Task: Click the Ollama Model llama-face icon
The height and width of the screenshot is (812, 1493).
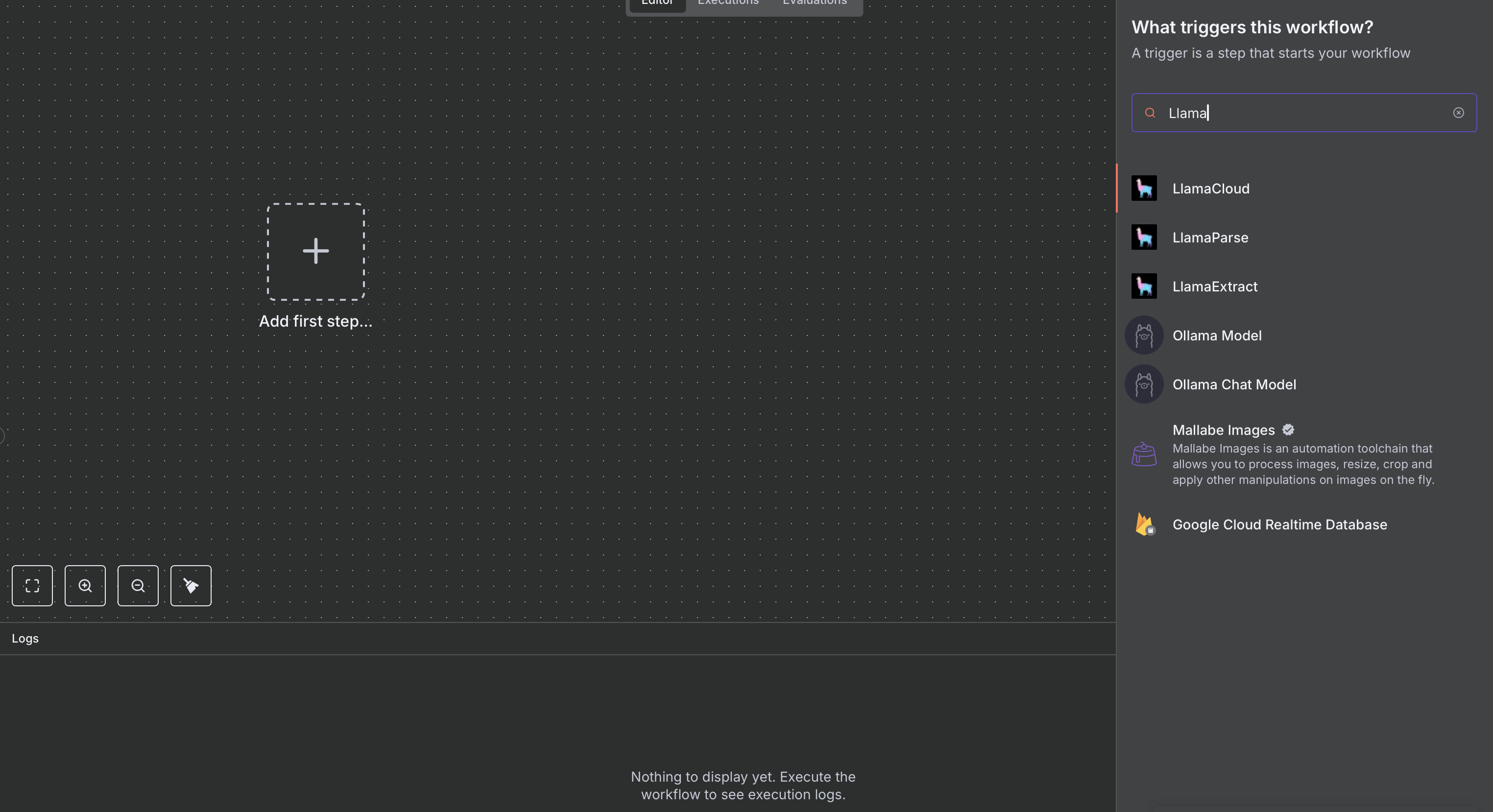Action: [x=1144, y=335]
